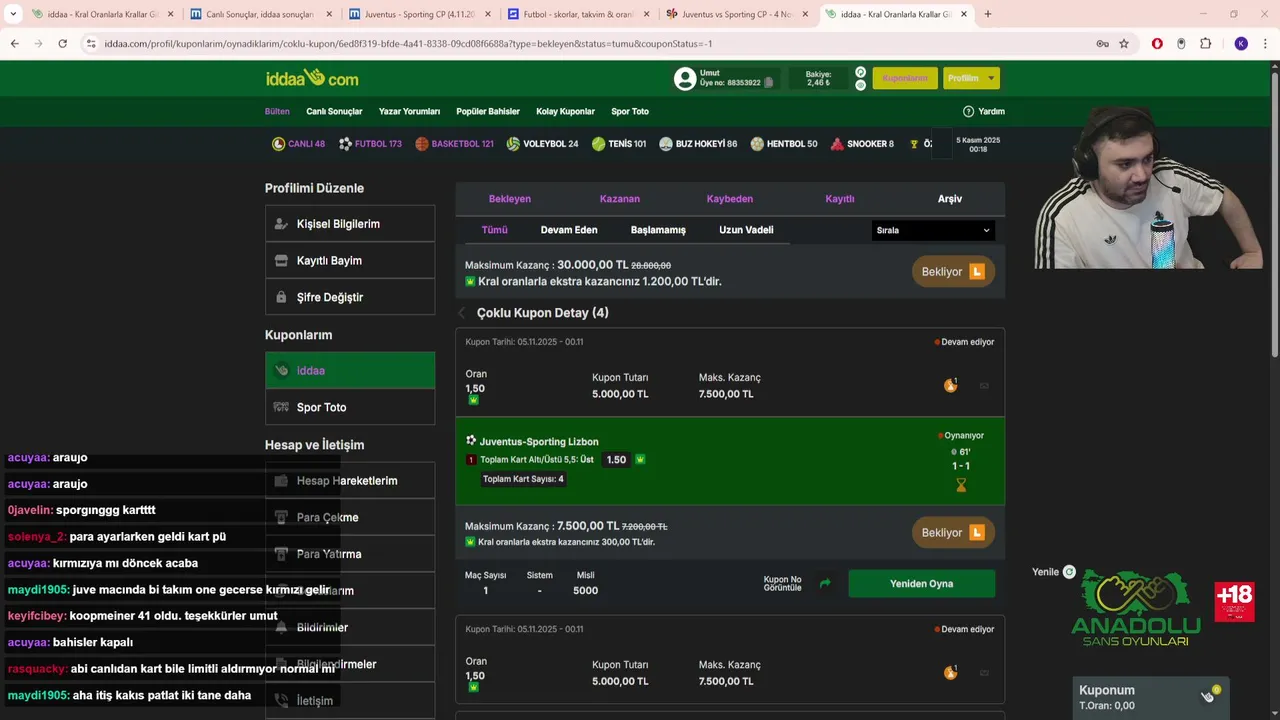Select the HENTBOL 50 sport category
Screen dimensions: 1280x720
pos(783,144)
